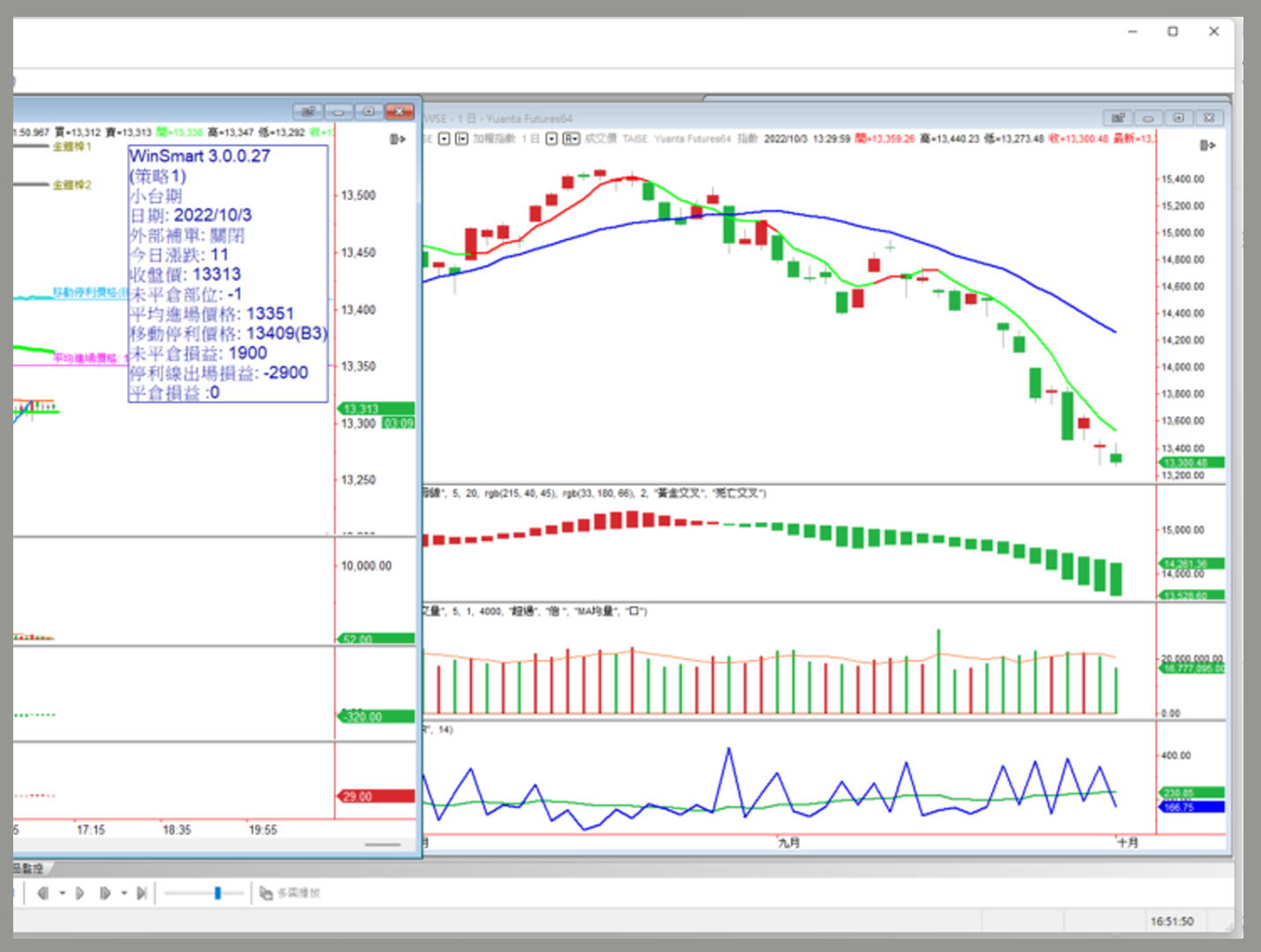
Task: Open chart options arrow icon in Yuanta Futures64 window
Action: (1207, 145)
